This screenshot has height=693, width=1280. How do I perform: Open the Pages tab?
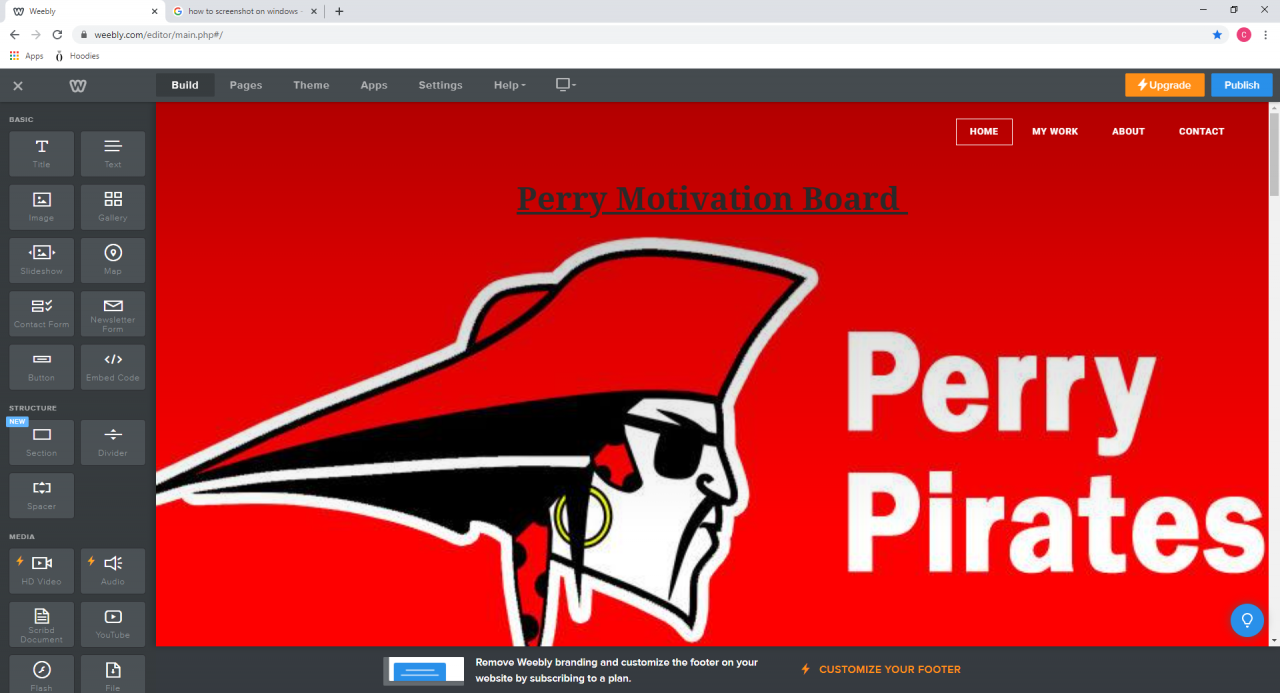(246, 85)
